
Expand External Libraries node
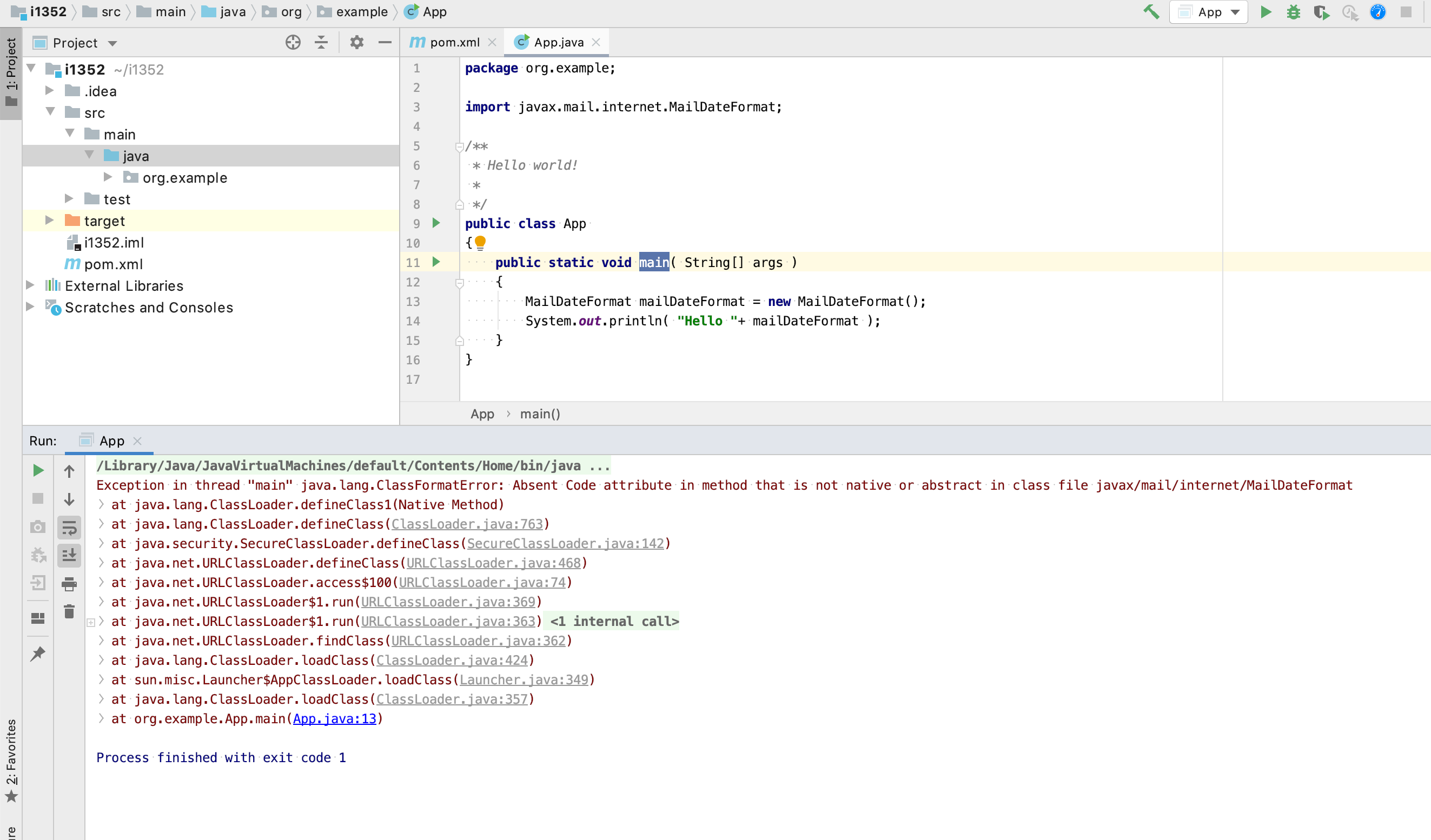tap(31, 285)
